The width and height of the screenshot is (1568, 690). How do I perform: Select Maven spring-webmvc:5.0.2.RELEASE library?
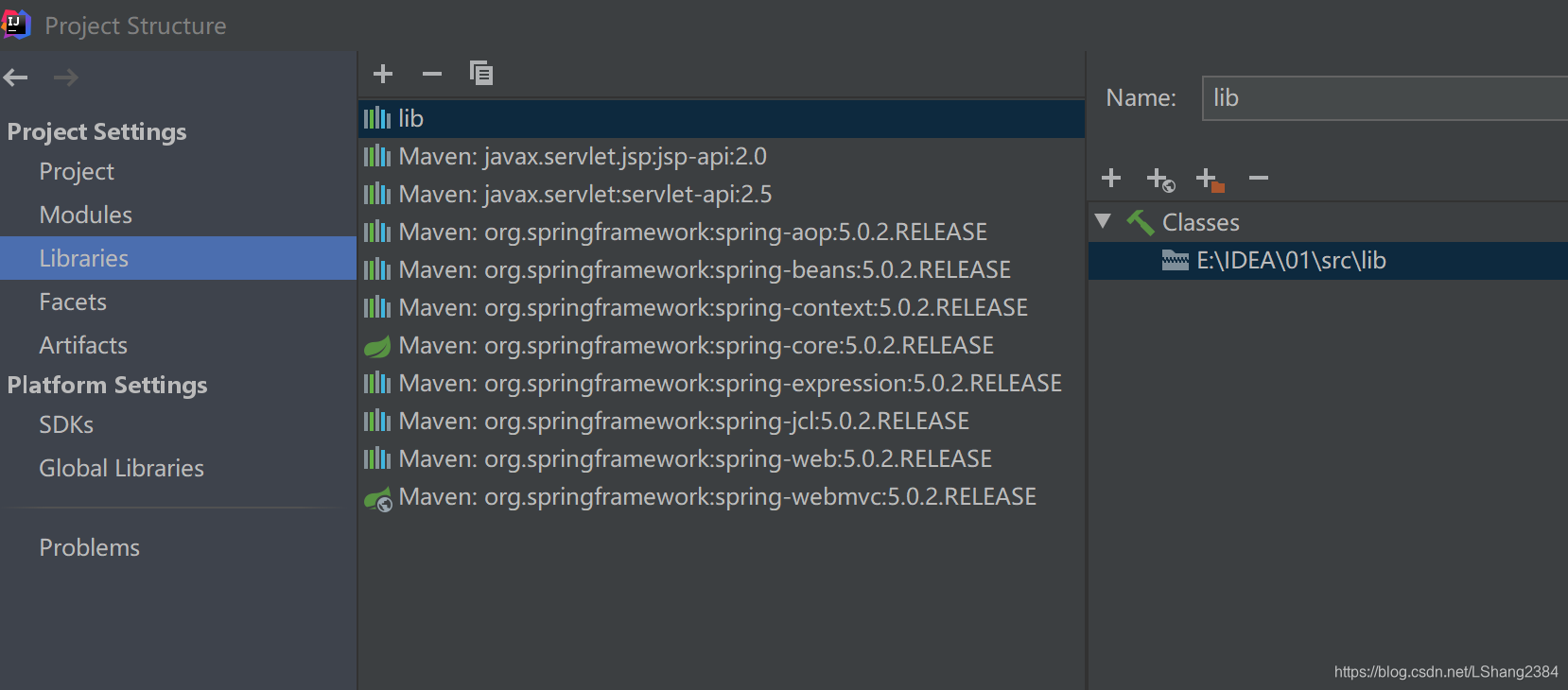722,496
